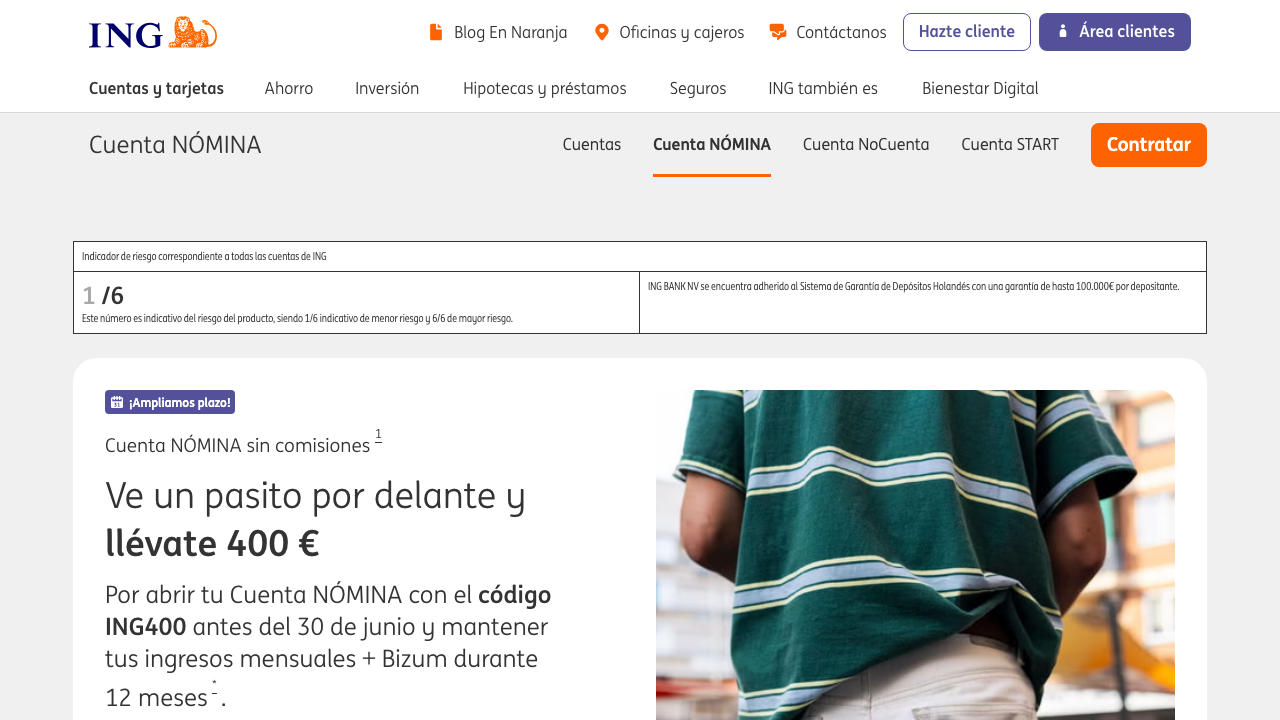Open the Cuentas y tarjetas menu
The image size is (1280, 720).
point(157,88)
